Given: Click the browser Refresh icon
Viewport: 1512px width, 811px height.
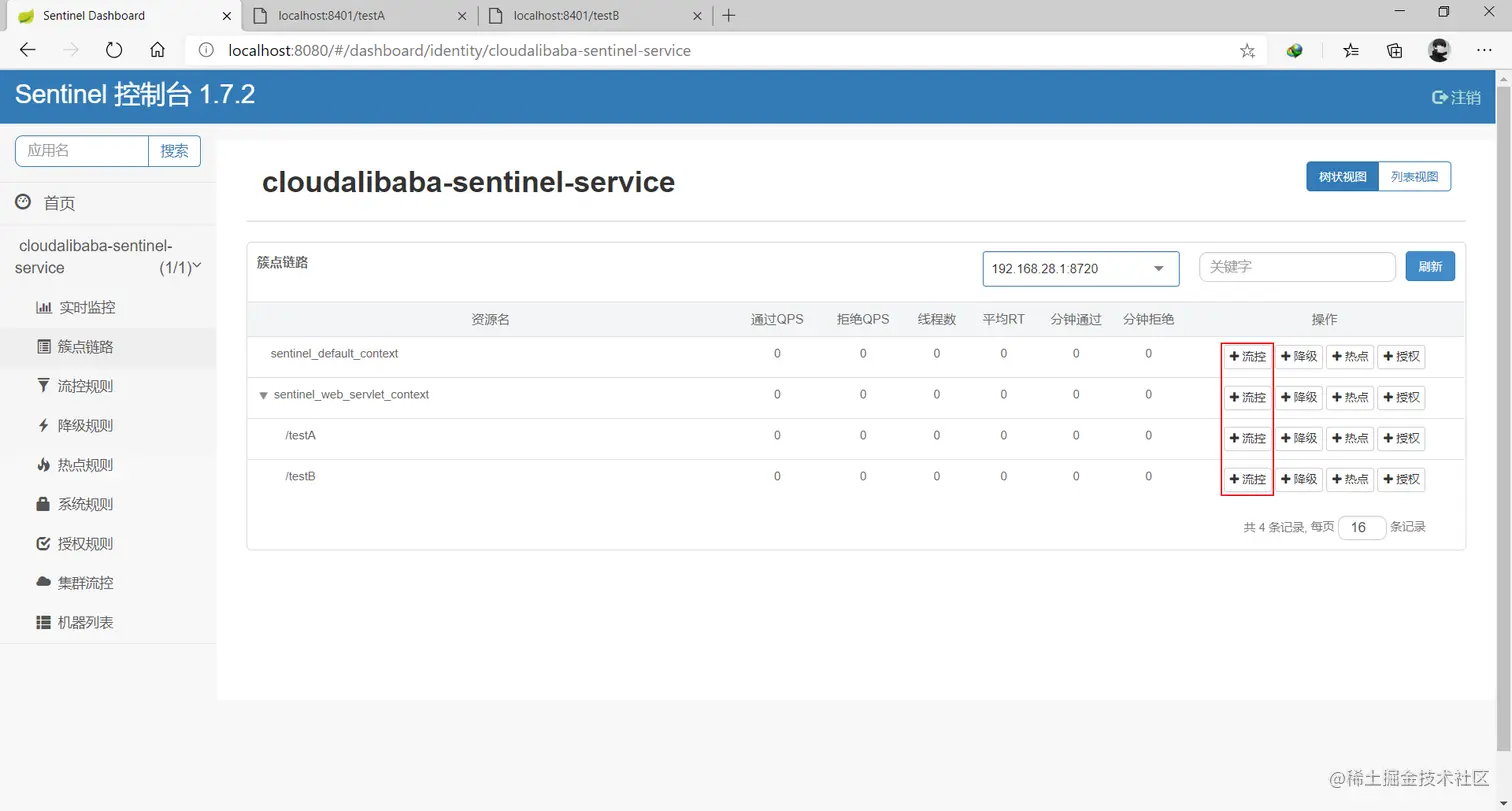Looking at the screenshot, I should click(114, 50).
